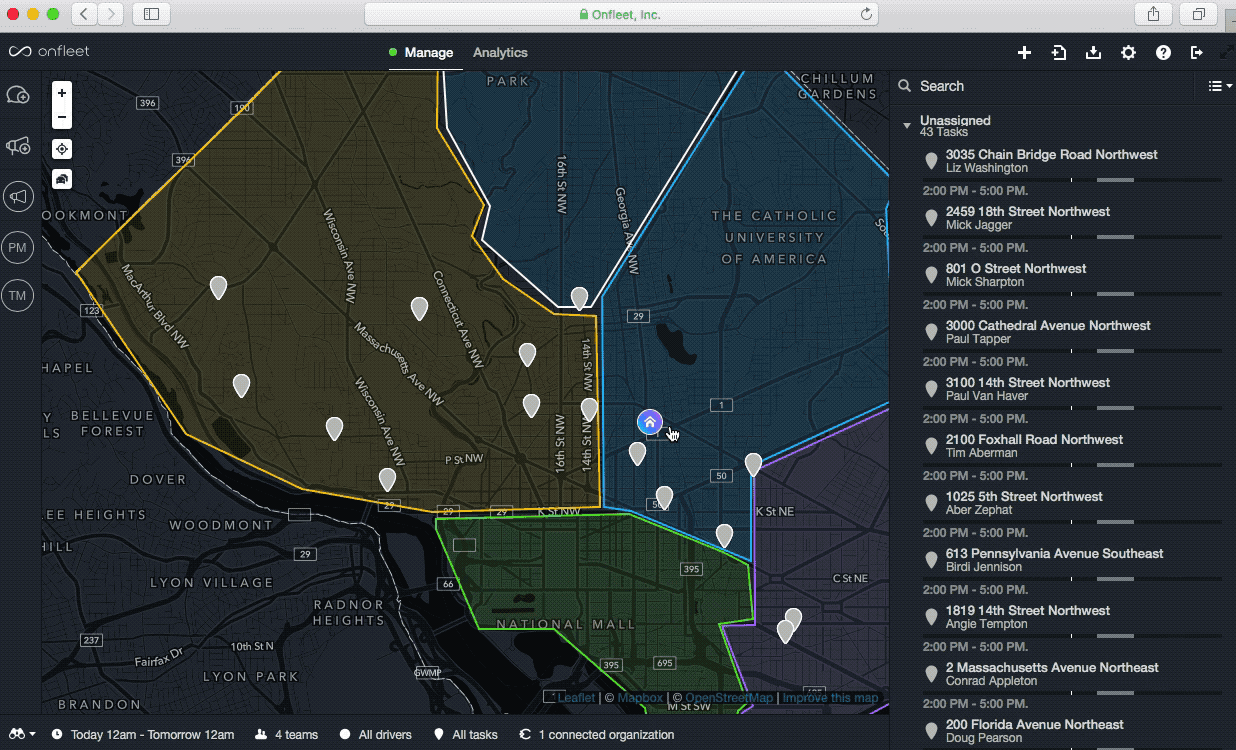Click task pin on purple border near route 50
1236x750 pixels.
click(753, 464)
